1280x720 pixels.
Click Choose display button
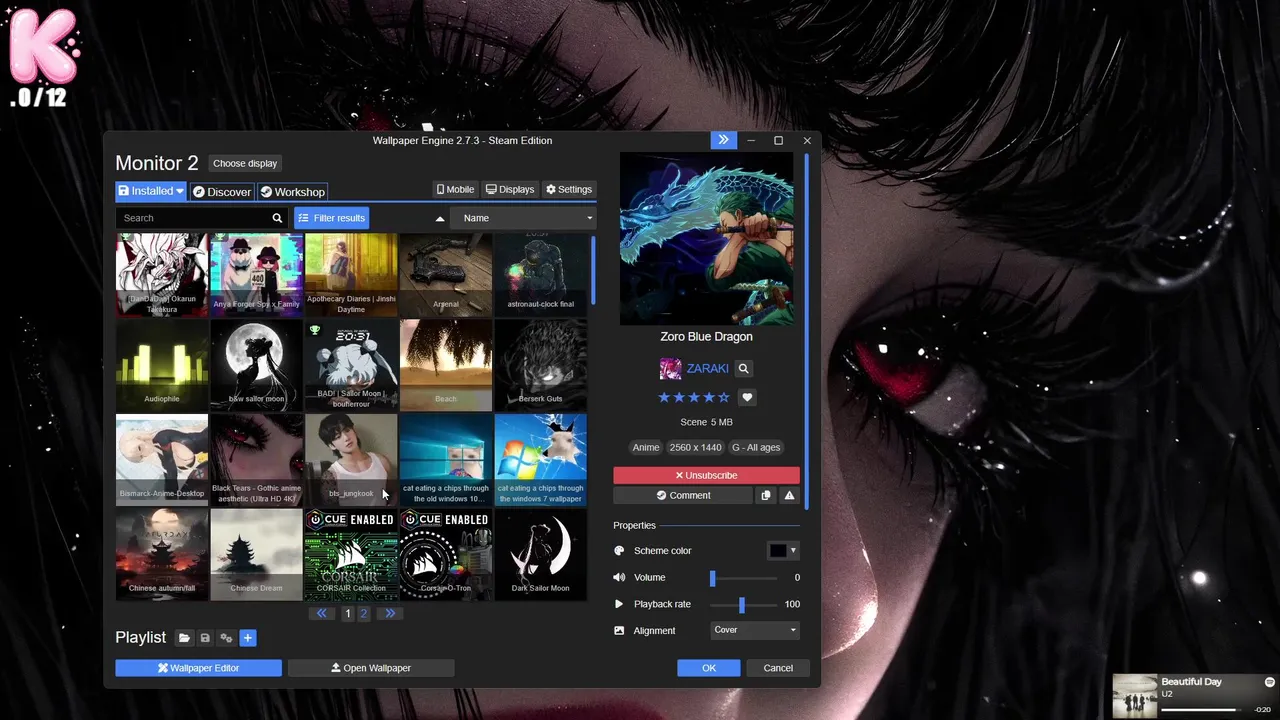click(245, 163)
